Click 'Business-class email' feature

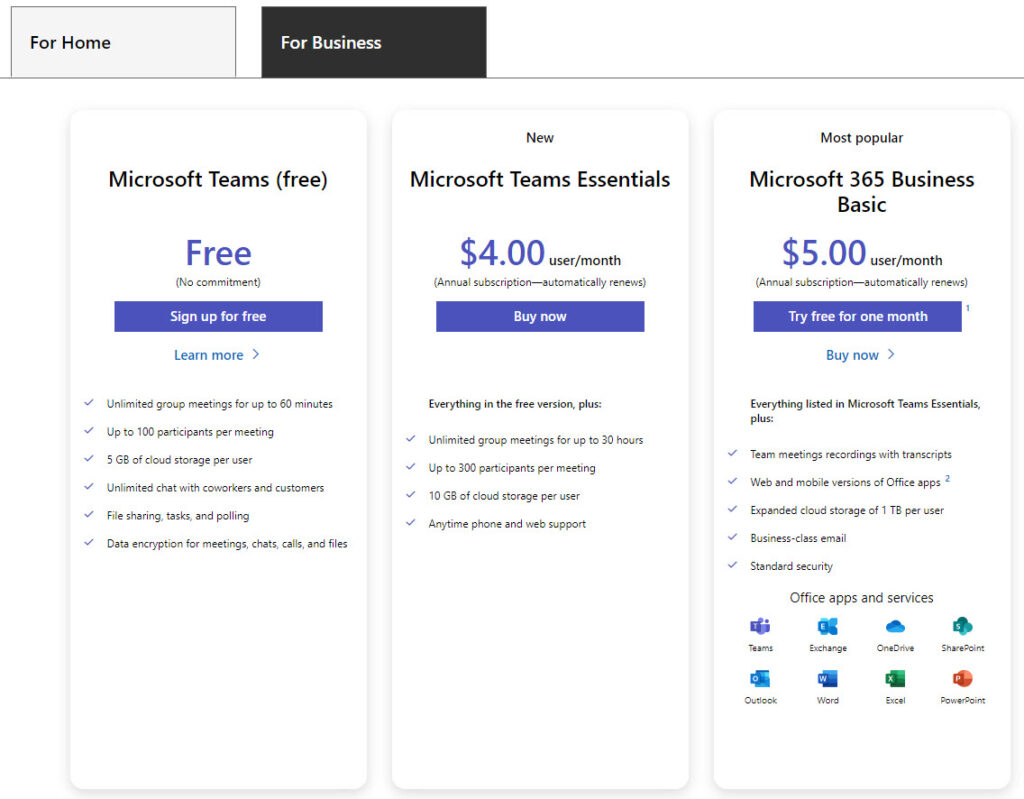click(798, 538)
